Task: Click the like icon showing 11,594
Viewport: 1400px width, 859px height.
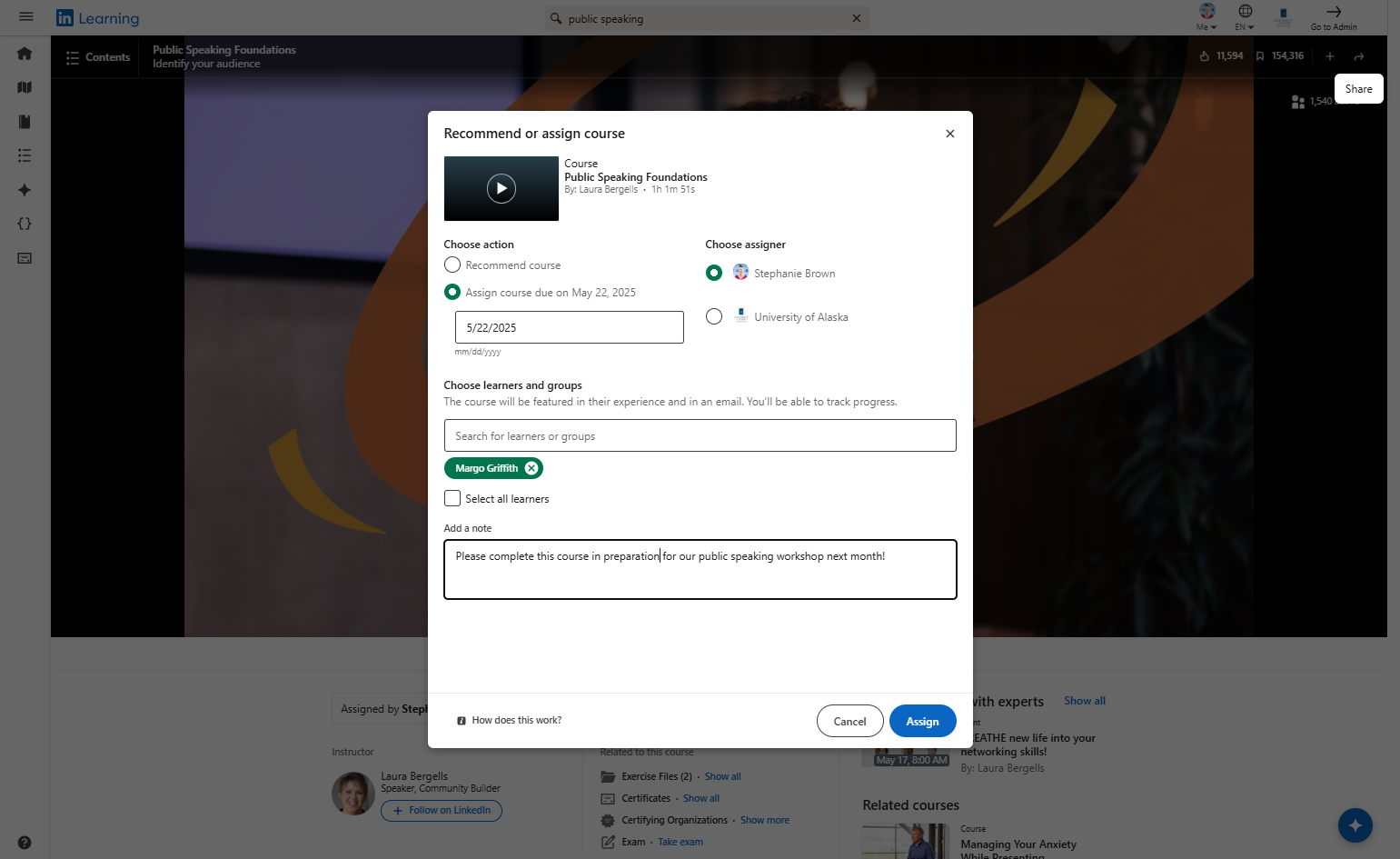Action: (1205, 56)
